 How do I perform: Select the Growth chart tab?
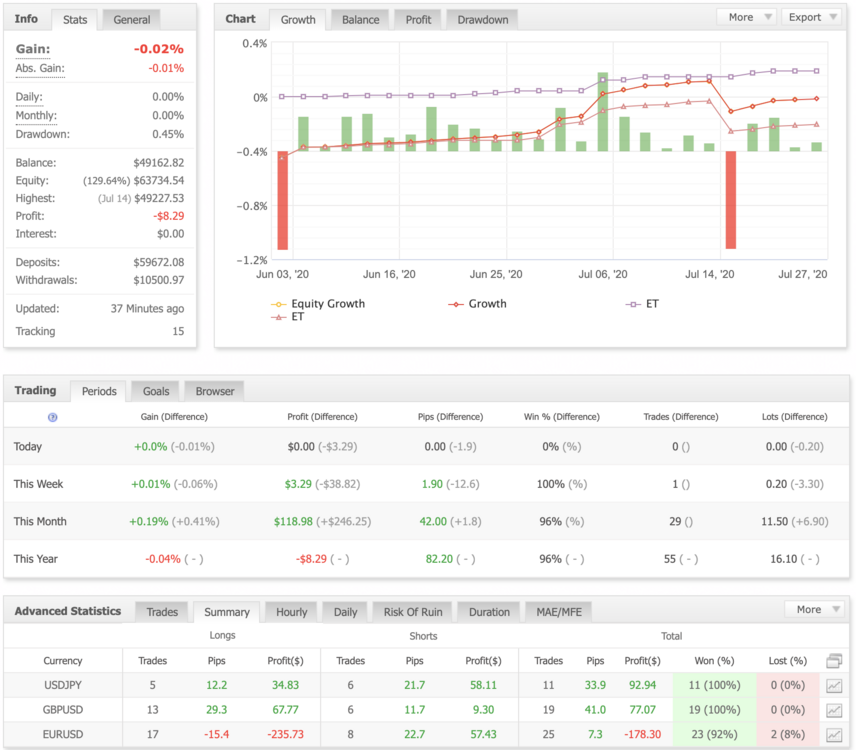pyautogui.click(x=298, y=20)
